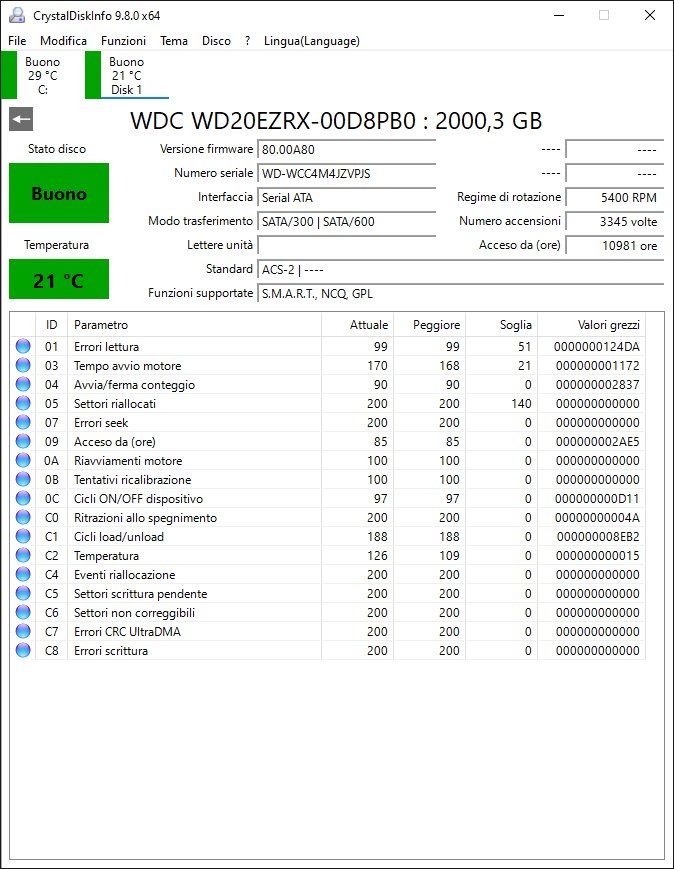Click status orb for Errori lettura row
674x869 pixels.
(x=23, y=346)
